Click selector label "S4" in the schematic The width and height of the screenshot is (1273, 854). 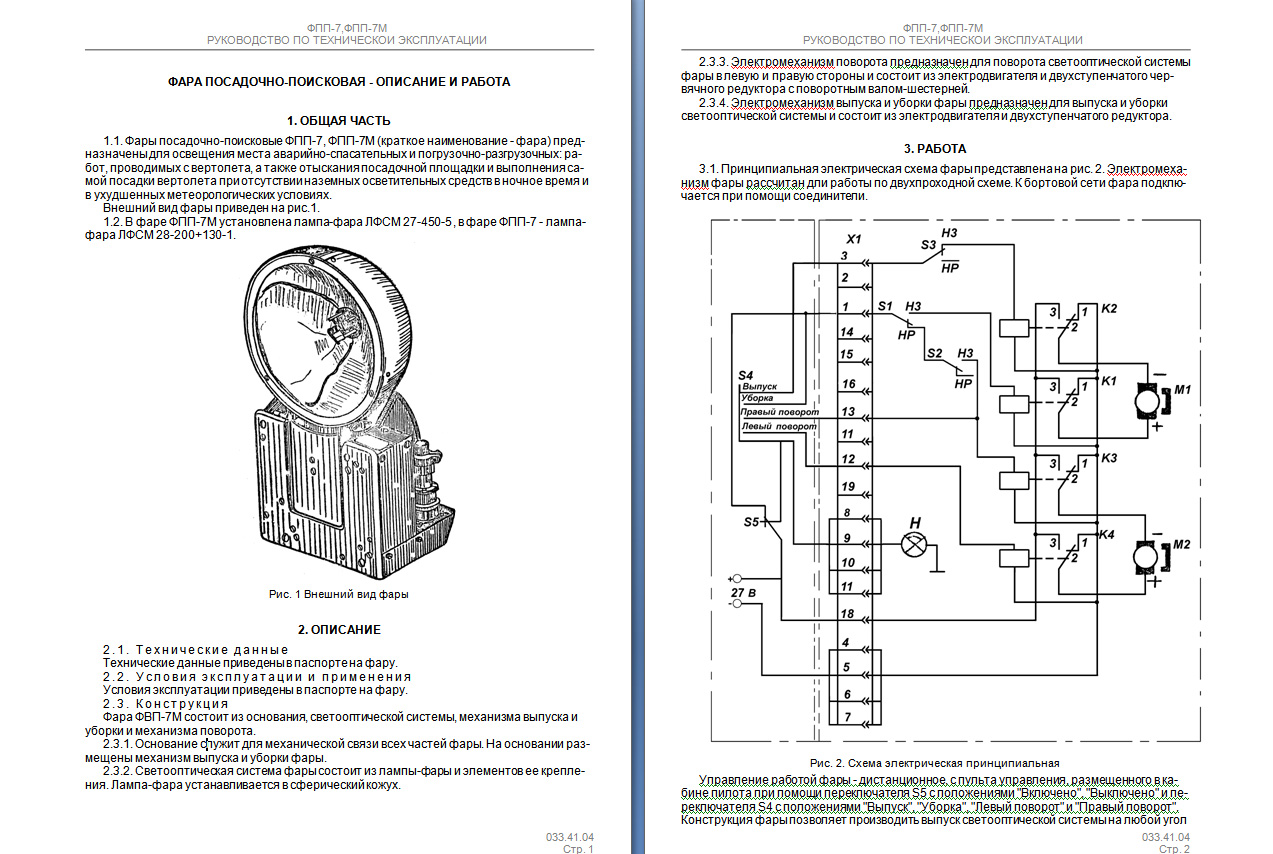746,375
